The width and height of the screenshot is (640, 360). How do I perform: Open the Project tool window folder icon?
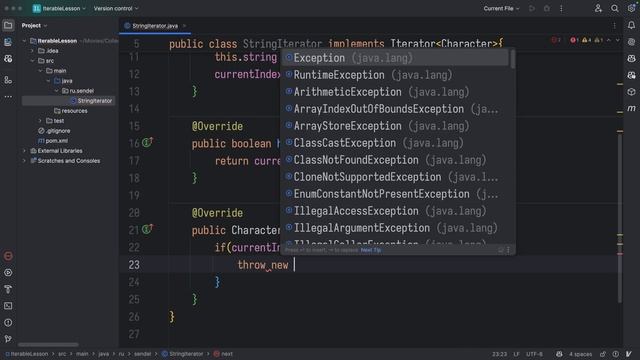(8, 25)
